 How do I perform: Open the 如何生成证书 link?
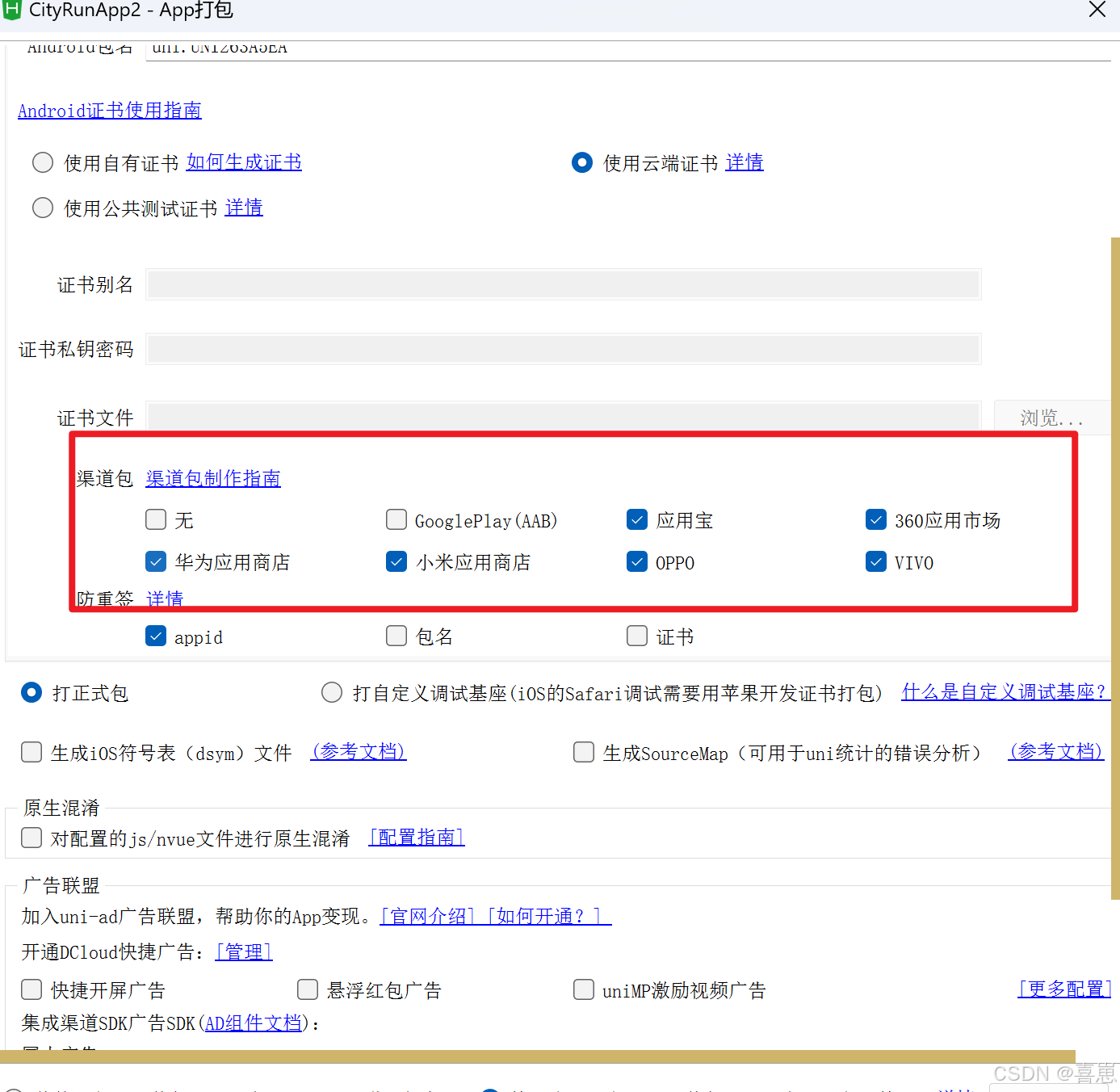tap(243, 162)
